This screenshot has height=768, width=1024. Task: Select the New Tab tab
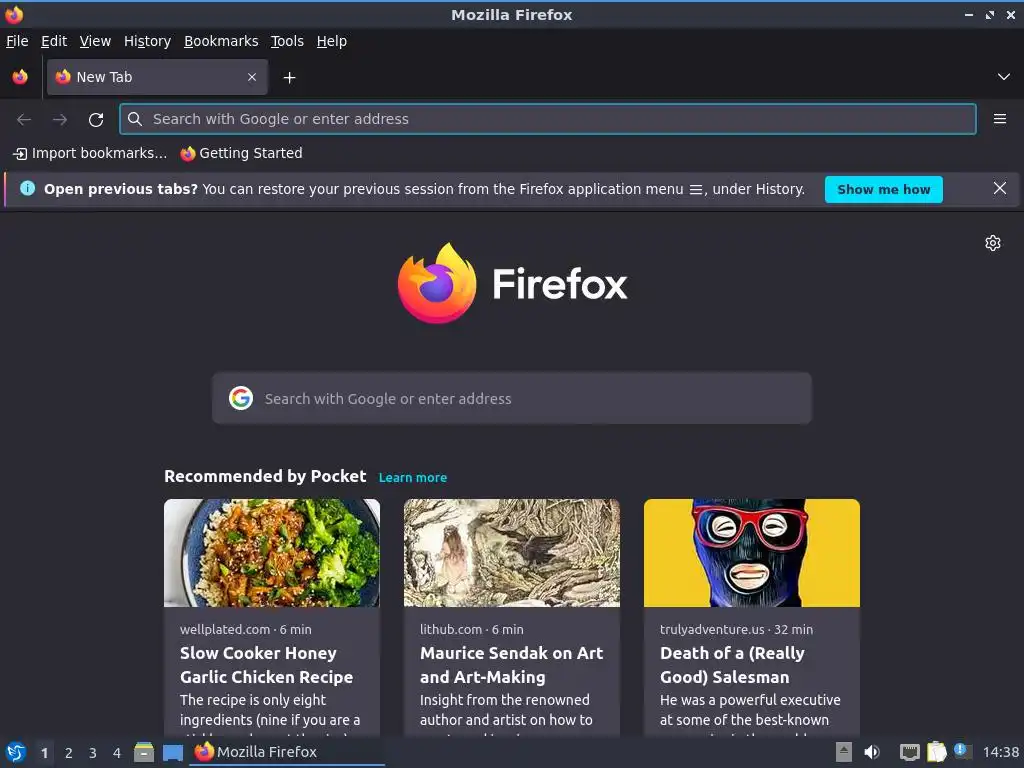157,77
